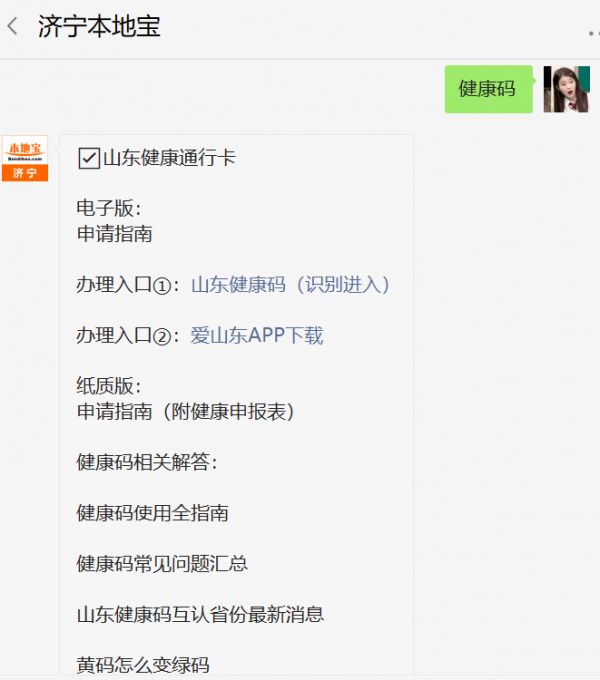Tap 健康码常见问题汇总 entry
Screen dimensions: 600x680
[162, 564]
